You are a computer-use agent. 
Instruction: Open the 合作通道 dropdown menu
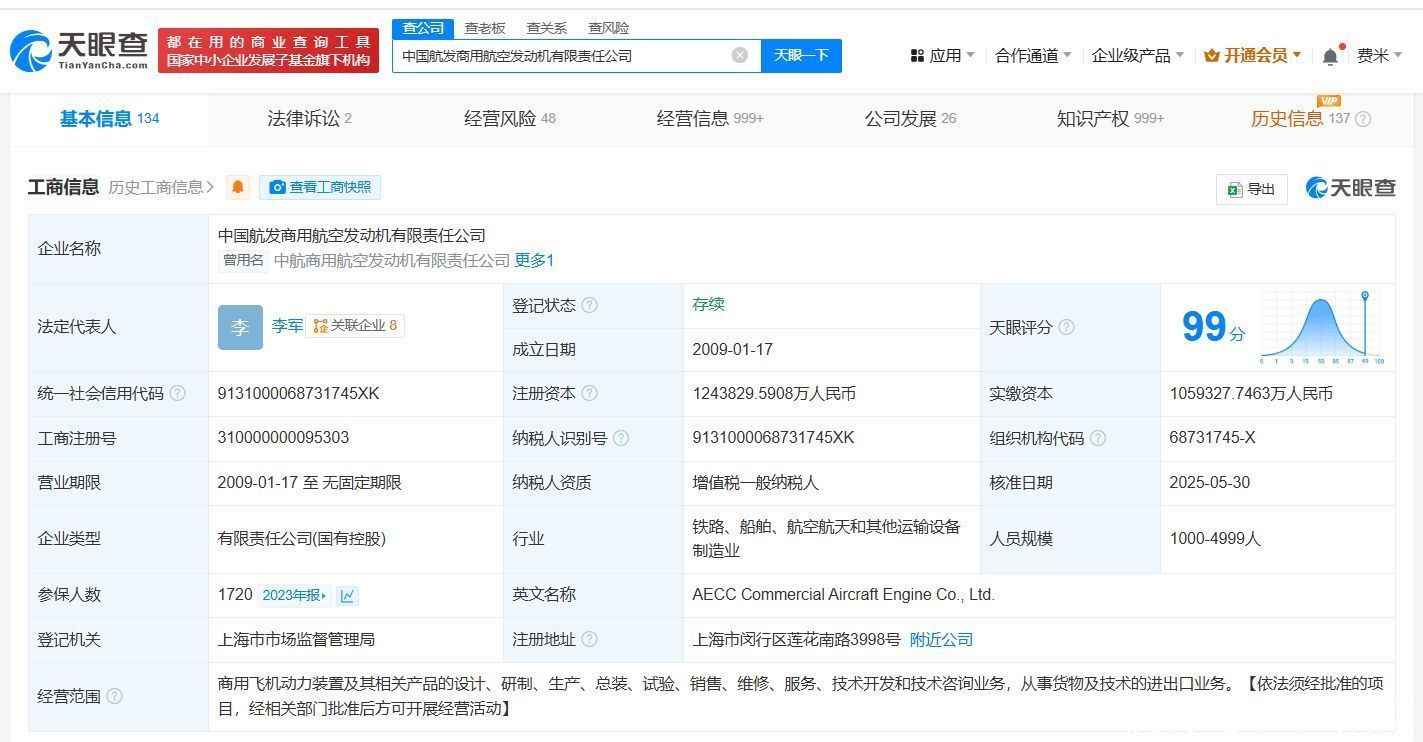pos(1033,56)
